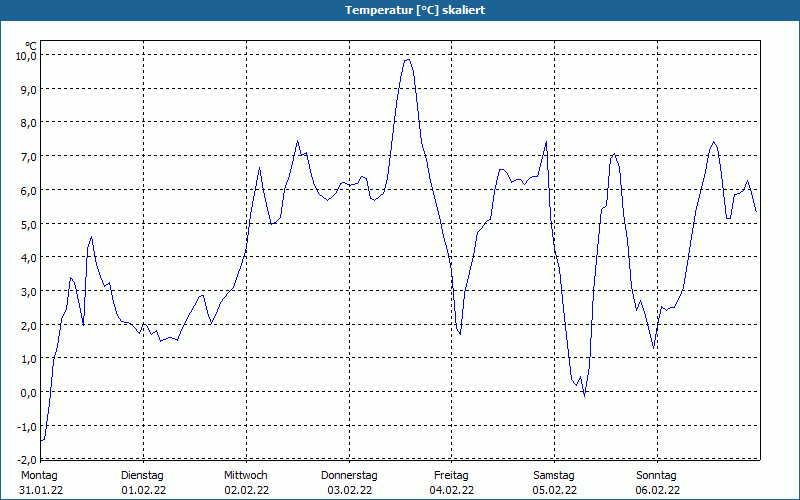
Task: Click the y-axis value 0,0
Action: coord(29,393)
